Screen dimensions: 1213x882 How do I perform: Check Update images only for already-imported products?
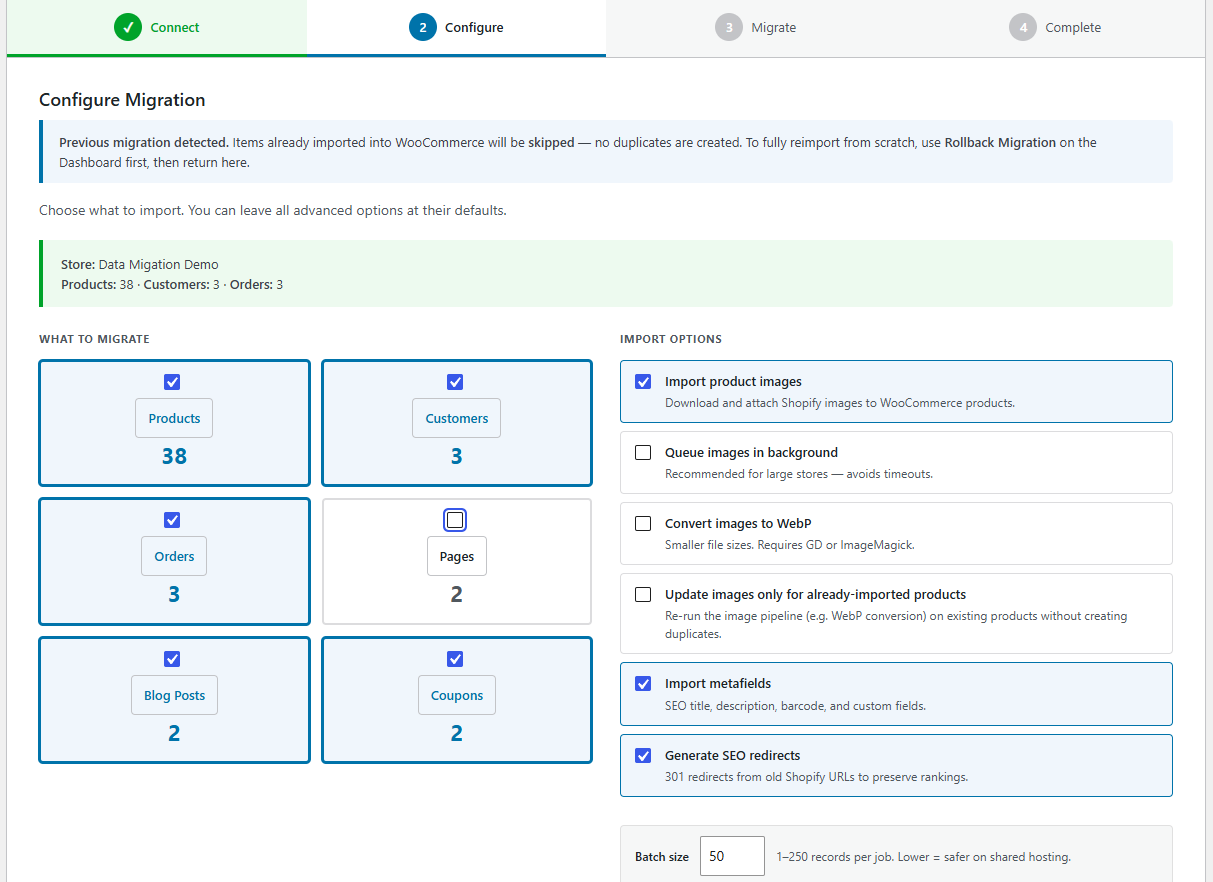coord(643,595)
